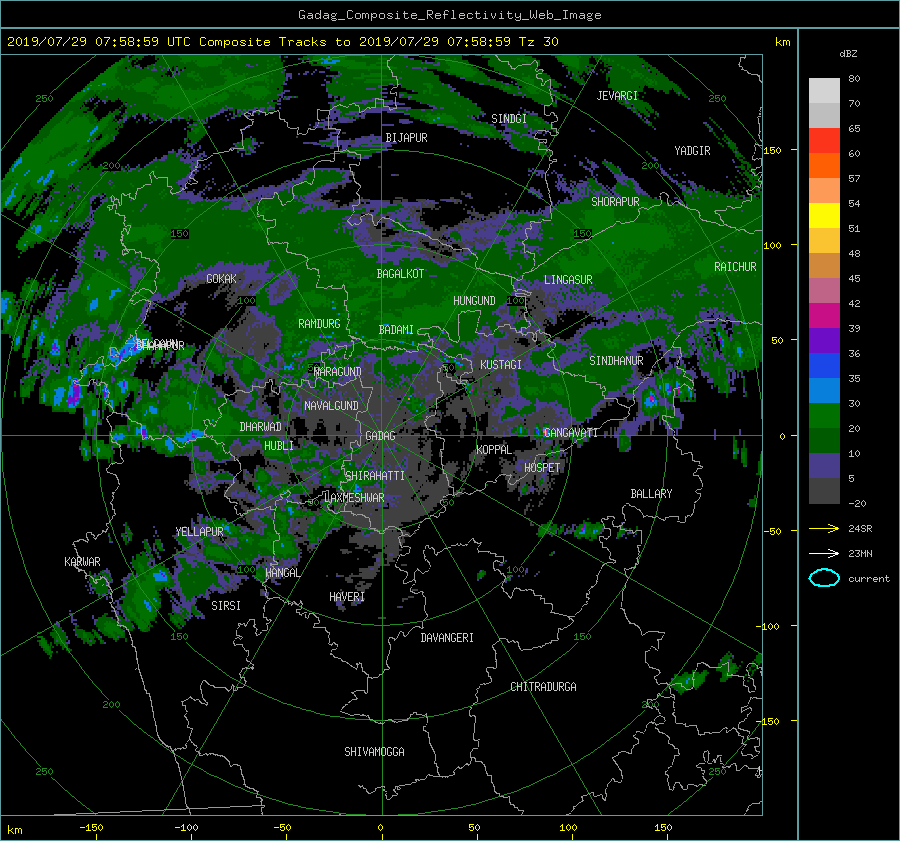The height and width of the screenshot is (841, 900).
Task: Click the RAMDURG city label
Action: 319,324
